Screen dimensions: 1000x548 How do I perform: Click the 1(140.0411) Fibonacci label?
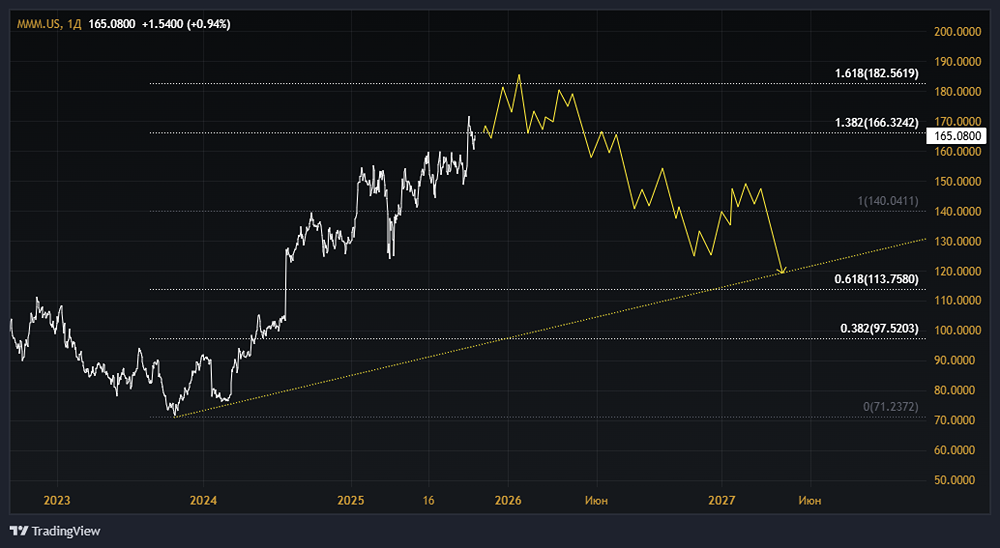click(888, 201)
